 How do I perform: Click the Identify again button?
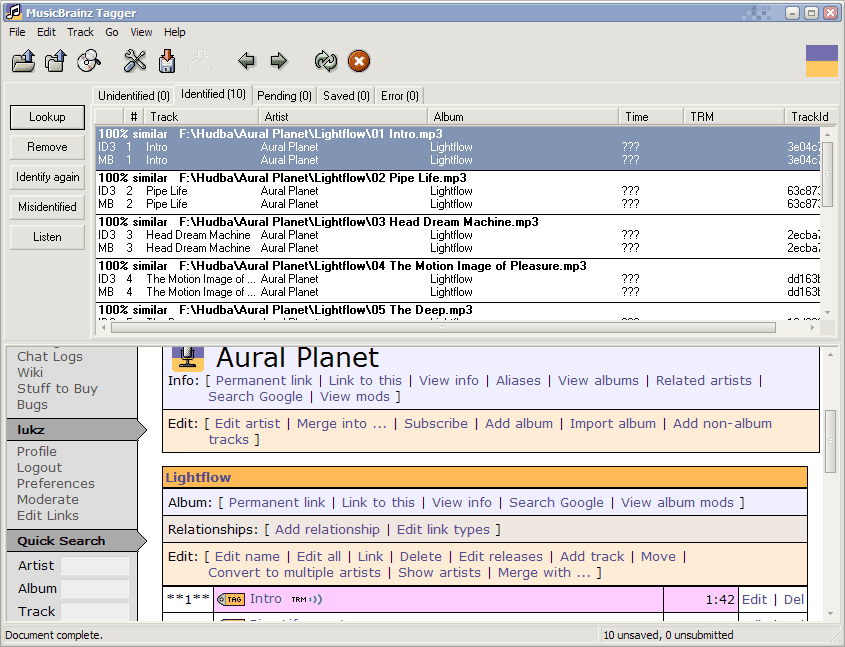pyautogui.click(x=47, y=177)
